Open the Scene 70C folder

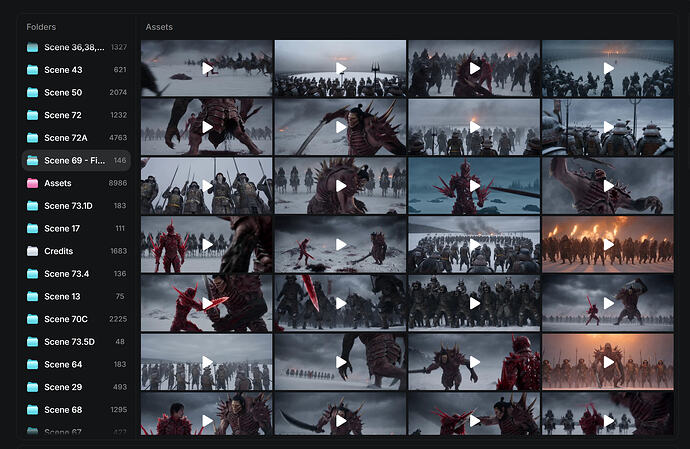tap(76, 319)
